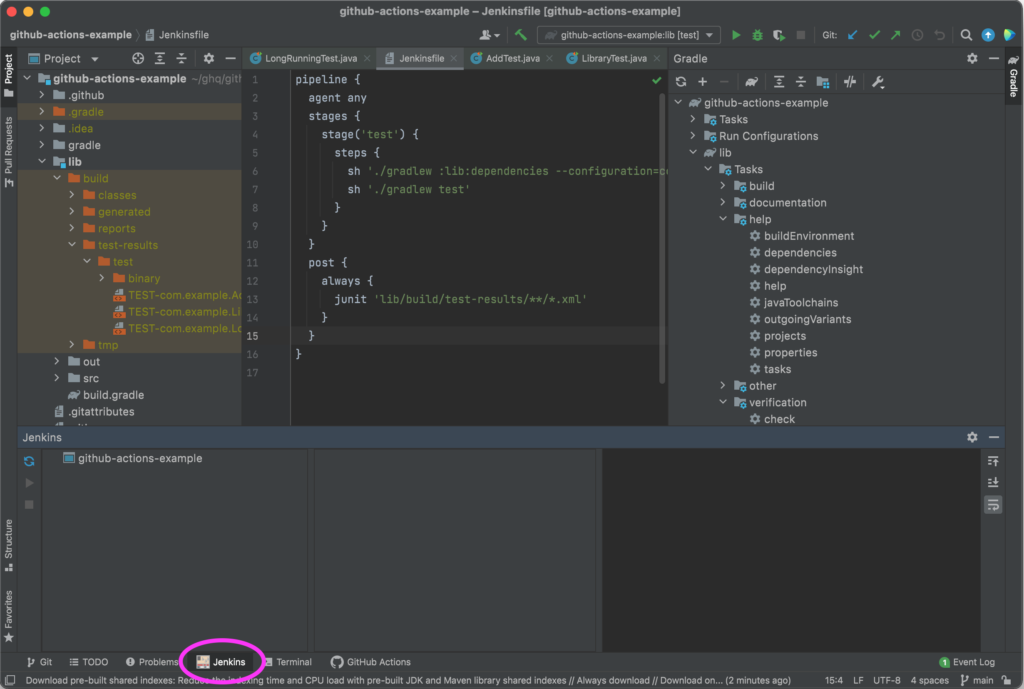Open Project panel settings gear
This screenshot has width=1024, height=689.
click(208, 59)
